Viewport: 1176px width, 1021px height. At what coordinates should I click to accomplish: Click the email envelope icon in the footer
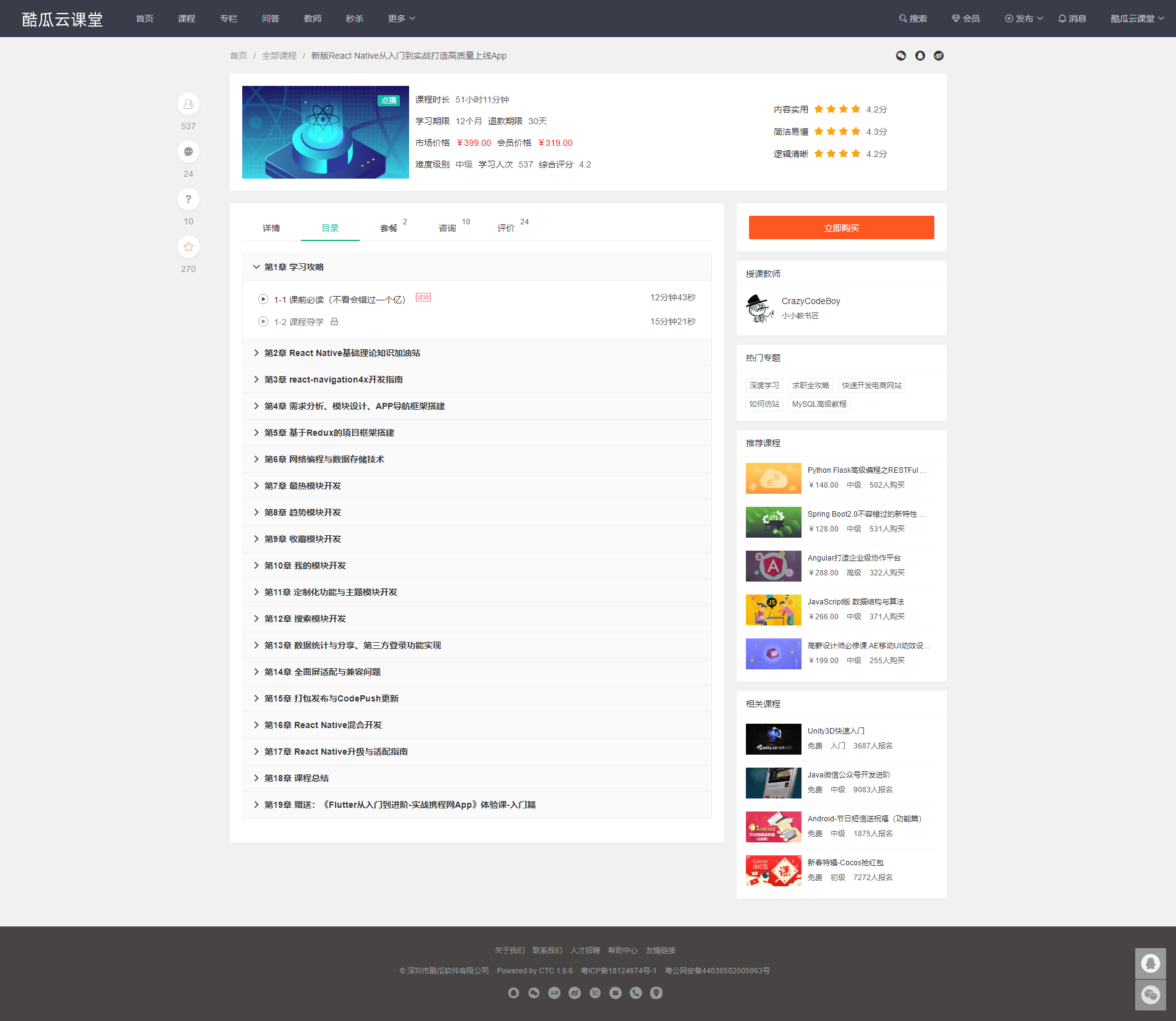[x=615, y=993]
